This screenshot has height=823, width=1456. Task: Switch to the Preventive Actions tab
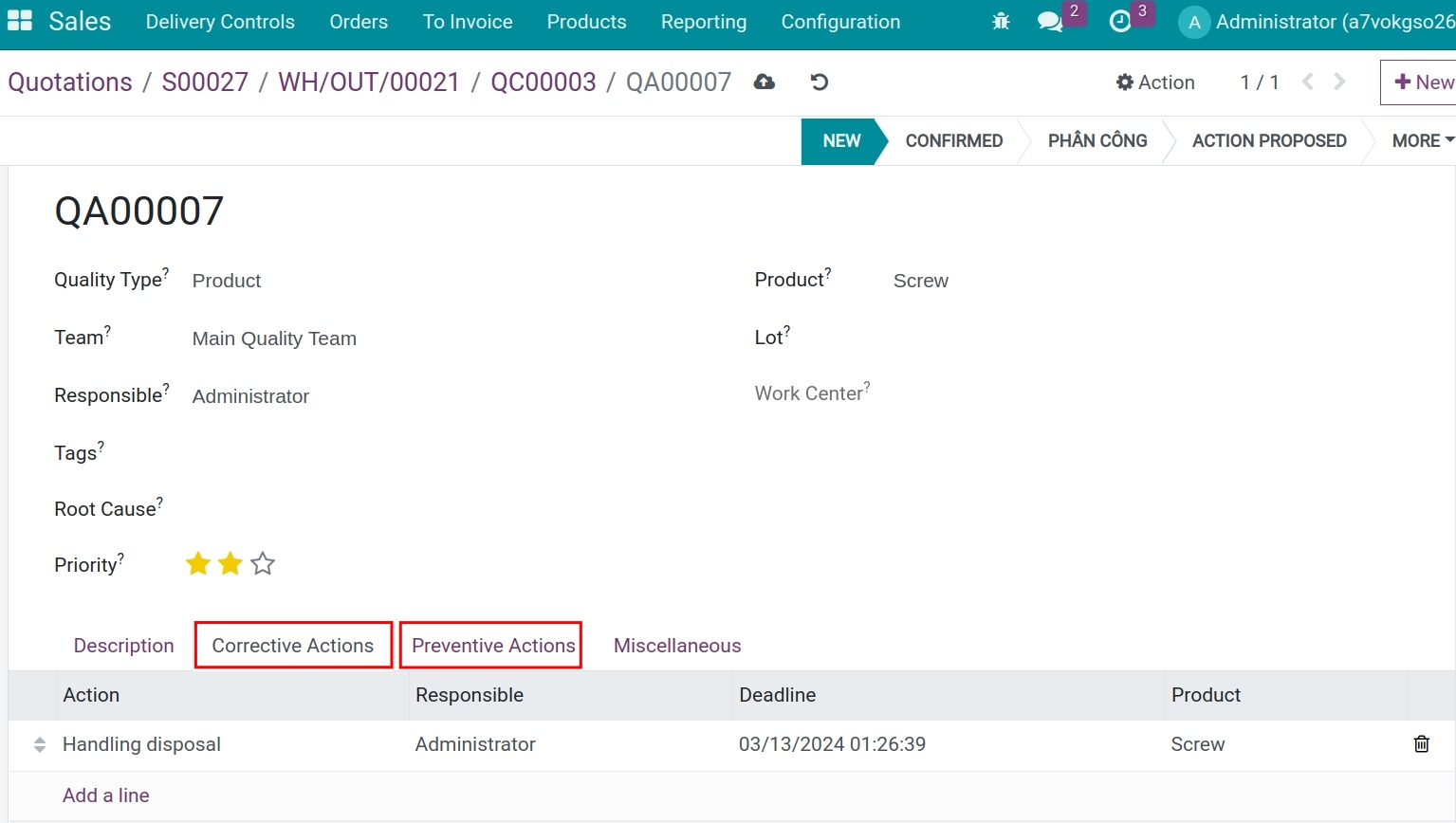(x=490, y=645)
